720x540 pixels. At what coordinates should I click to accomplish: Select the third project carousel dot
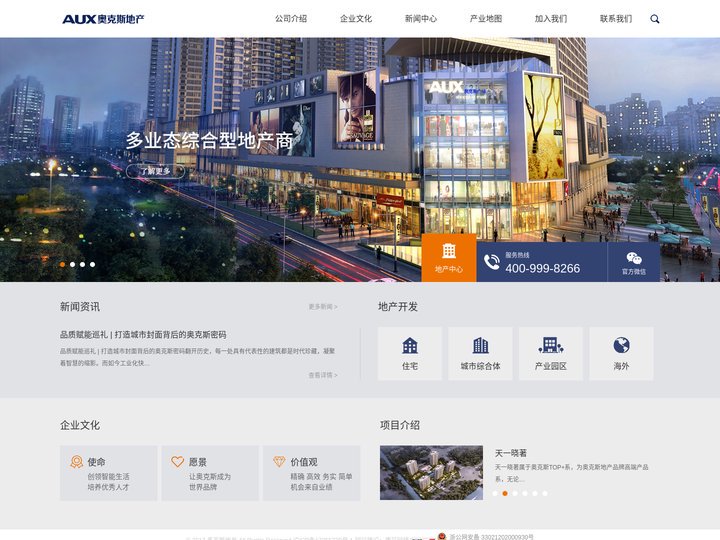coord(515,493)
